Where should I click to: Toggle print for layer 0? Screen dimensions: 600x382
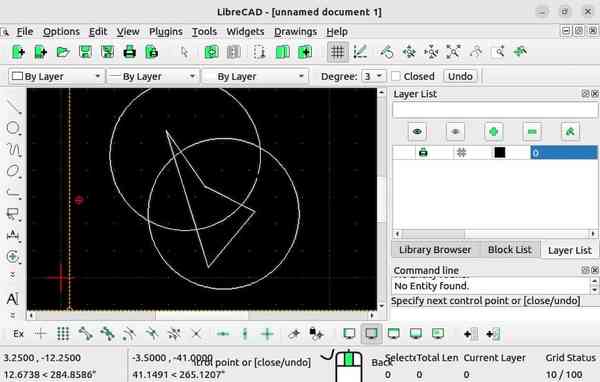tap(423, 152)
